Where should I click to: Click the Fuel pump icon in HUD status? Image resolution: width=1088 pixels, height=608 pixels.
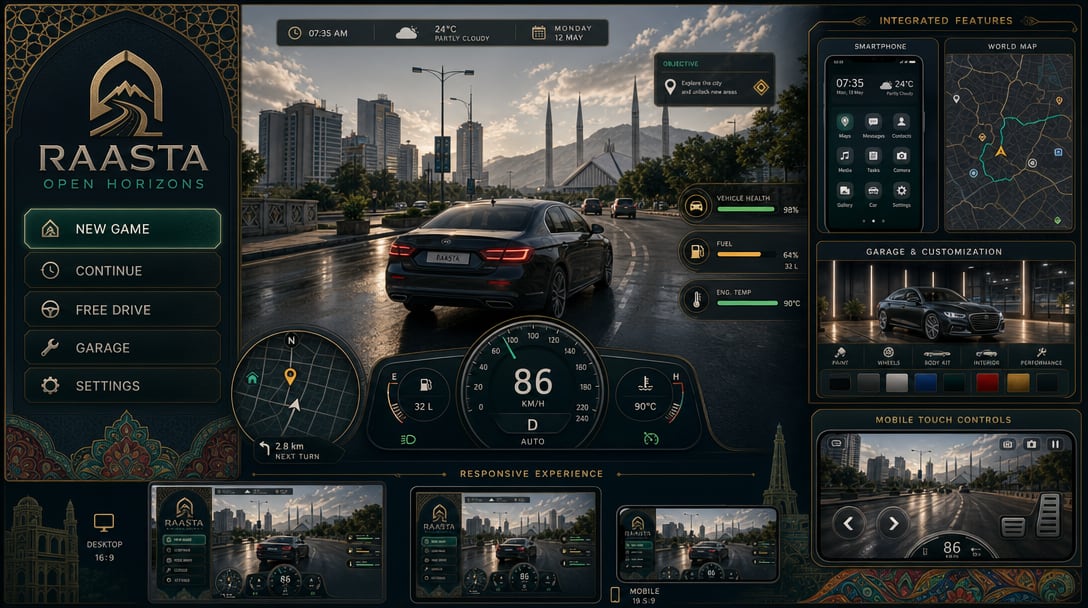[x=696, y=251]
